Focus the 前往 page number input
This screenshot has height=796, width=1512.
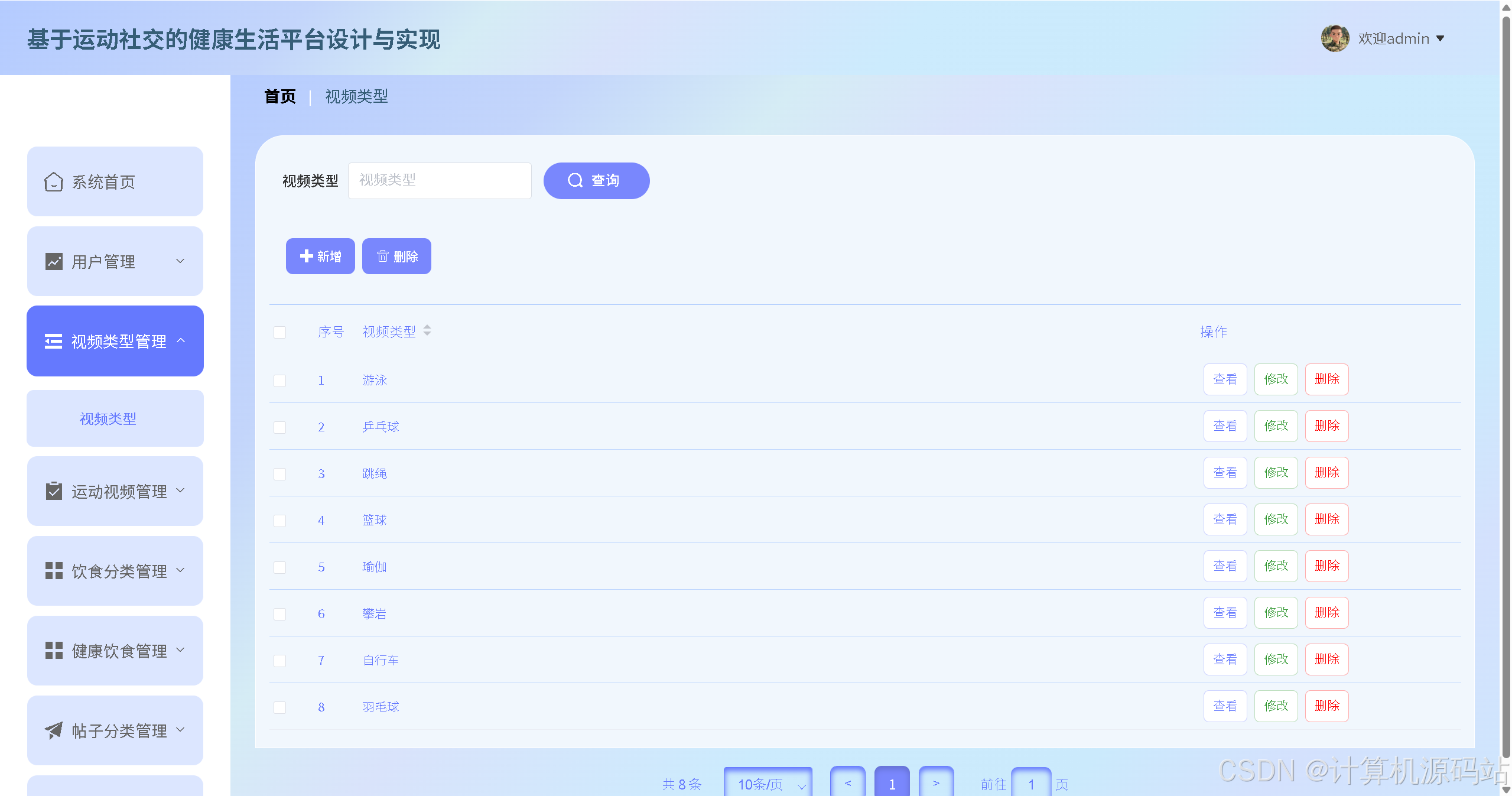1031,782
